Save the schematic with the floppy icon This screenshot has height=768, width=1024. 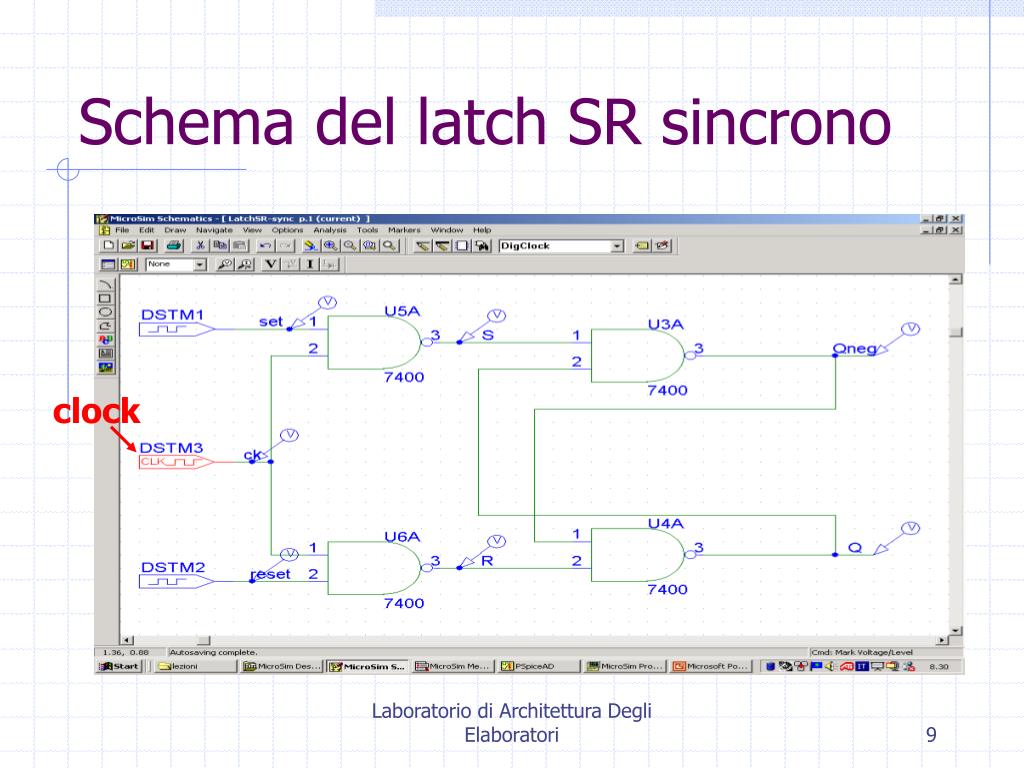pyautogui.click(x=148, y=246)
